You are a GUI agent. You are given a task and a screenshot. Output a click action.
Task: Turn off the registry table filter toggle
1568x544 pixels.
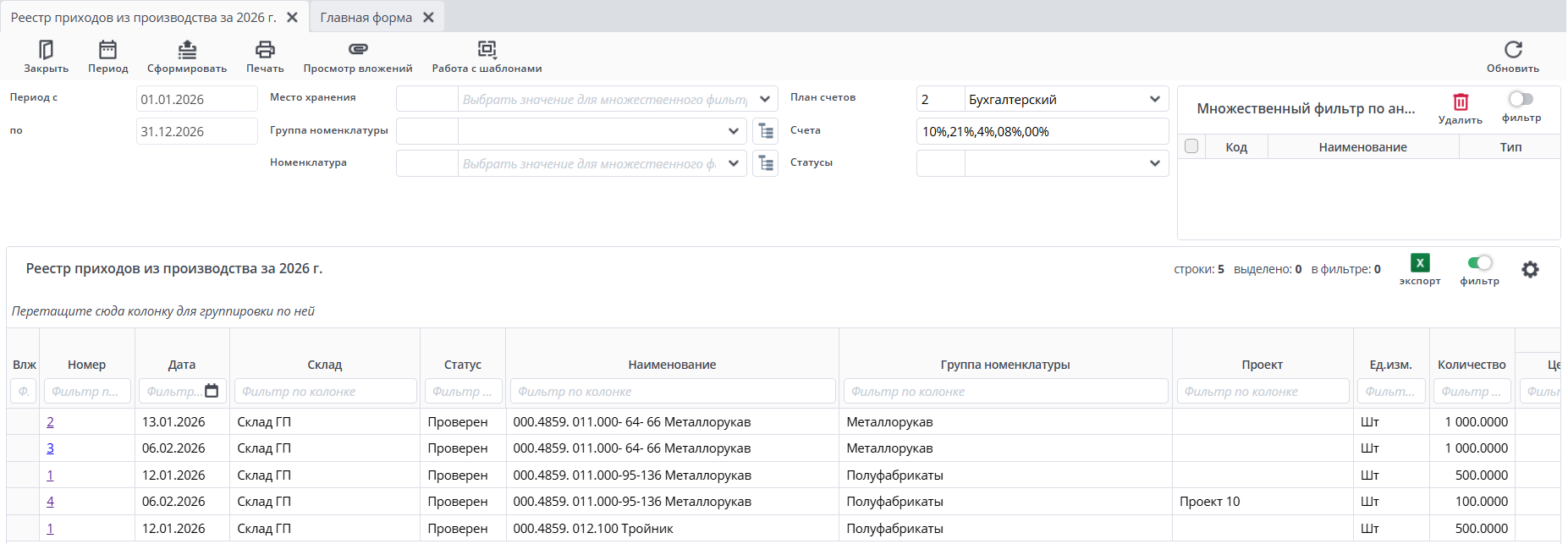[1479, 263]
